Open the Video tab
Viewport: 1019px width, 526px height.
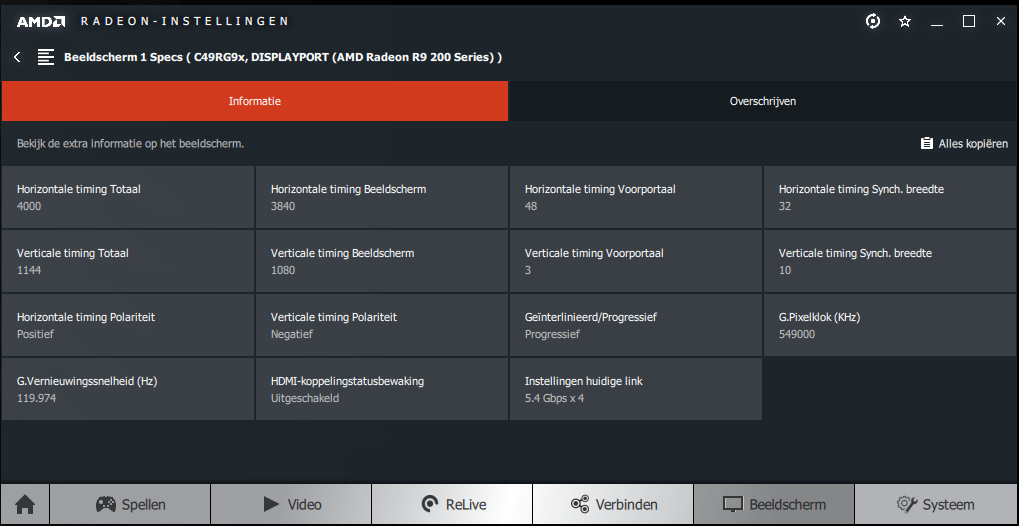[x=291, y=504]
